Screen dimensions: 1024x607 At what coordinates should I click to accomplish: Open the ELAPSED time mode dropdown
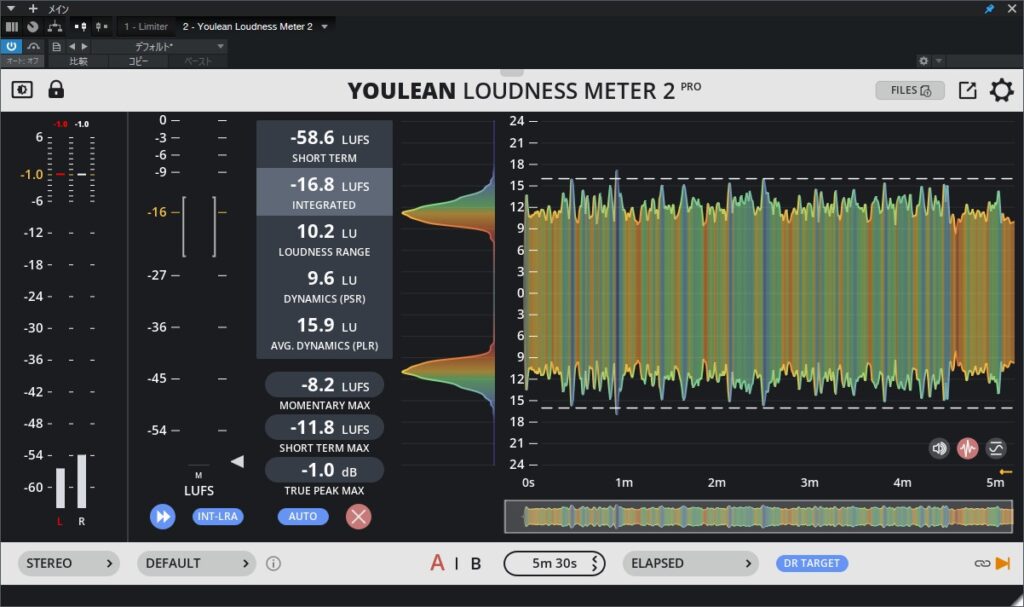tap(690, 563)
